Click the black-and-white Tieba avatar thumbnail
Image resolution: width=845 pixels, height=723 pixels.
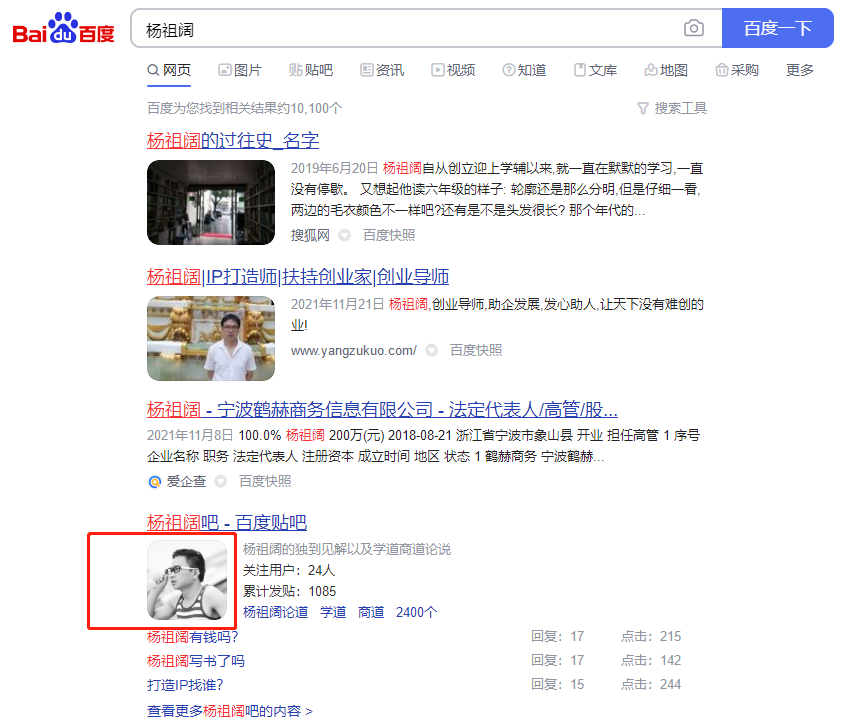point(187,580)
